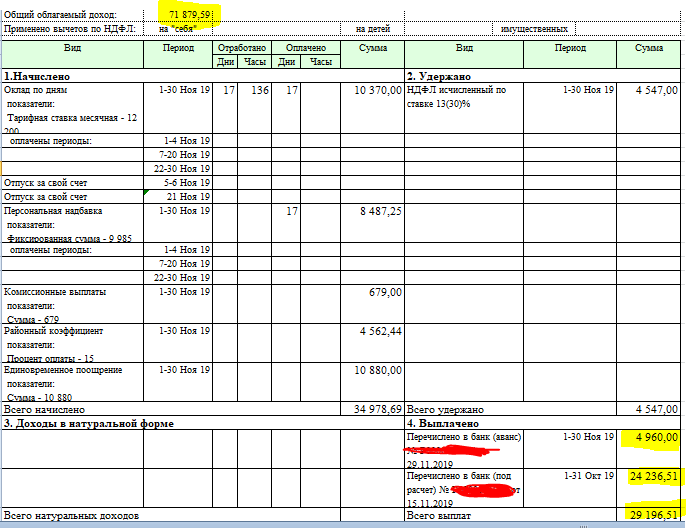Select the regional coefficient amount 4 562,44

pos(378,331)
